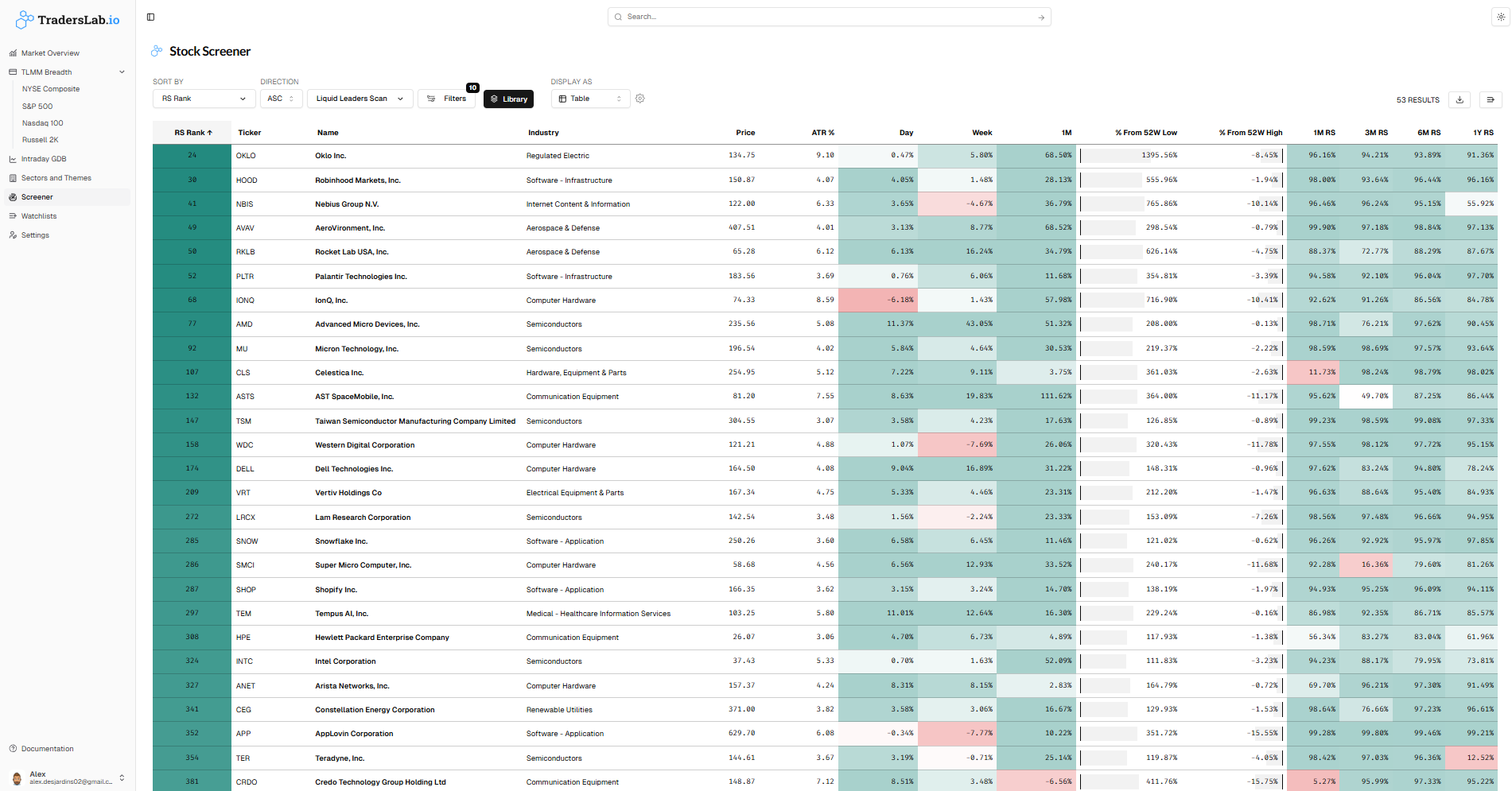The width and height of the screenshot is (1512, 791).
Task: Click the Market Overview chart icon
Action: pyautogui.click(x=13, y=53)
